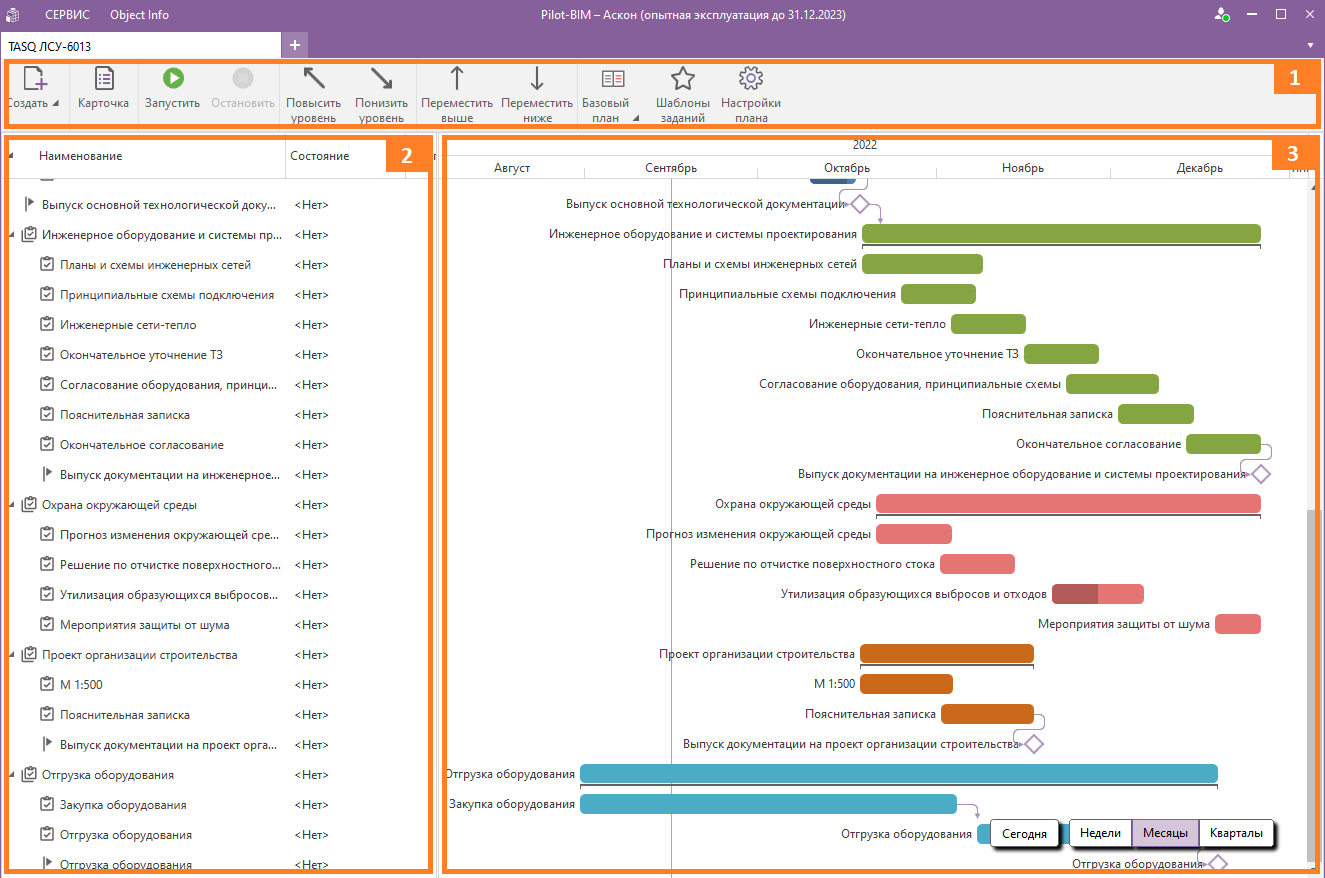Click the Создать new document icon

tap(35, 80)
